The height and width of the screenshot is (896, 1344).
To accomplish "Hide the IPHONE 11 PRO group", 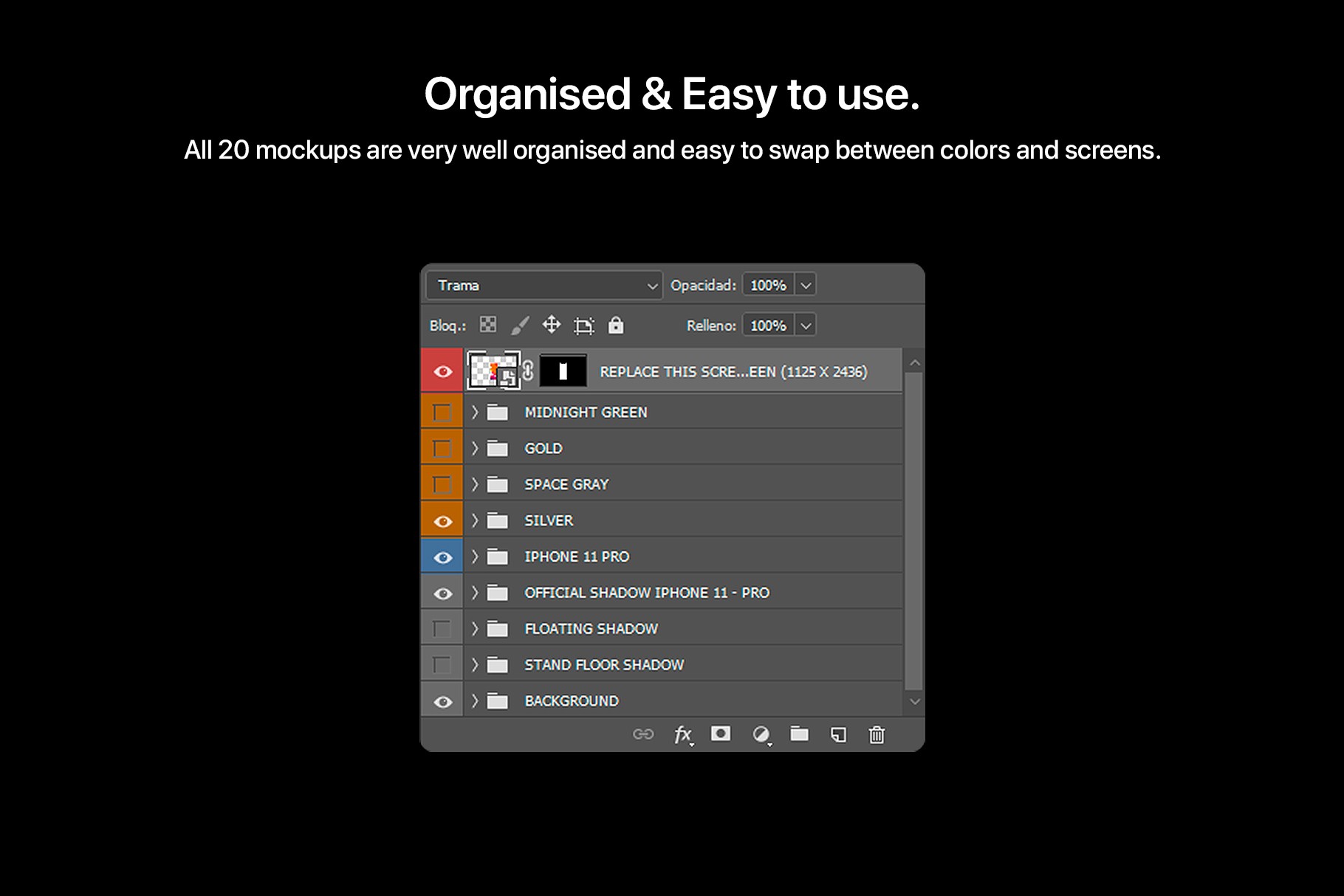I will 442,557.
